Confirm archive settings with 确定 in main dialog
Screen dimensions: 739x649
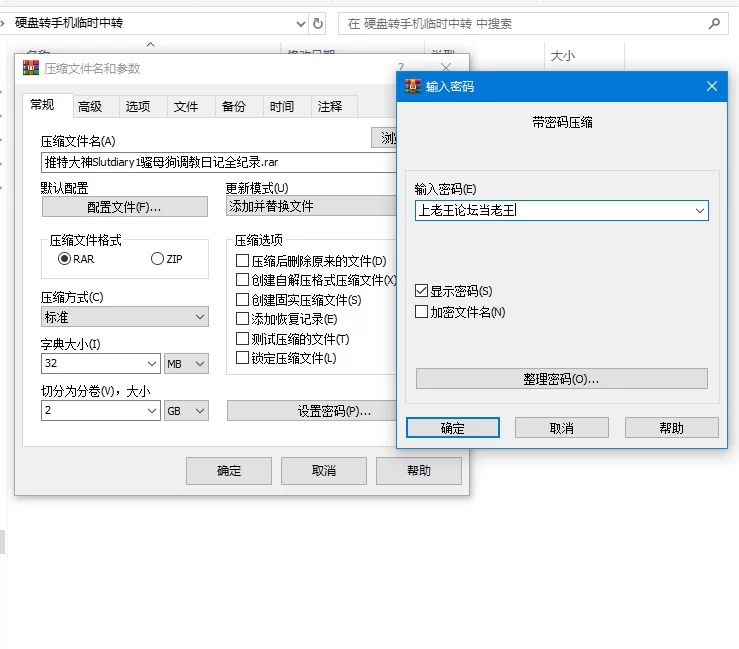(229, 470)
